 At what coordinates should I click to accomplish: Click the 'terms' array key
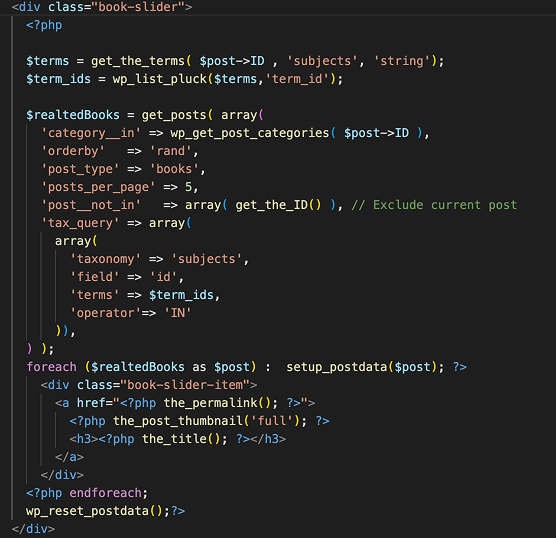pyautogui.click(x=95, y=295)
